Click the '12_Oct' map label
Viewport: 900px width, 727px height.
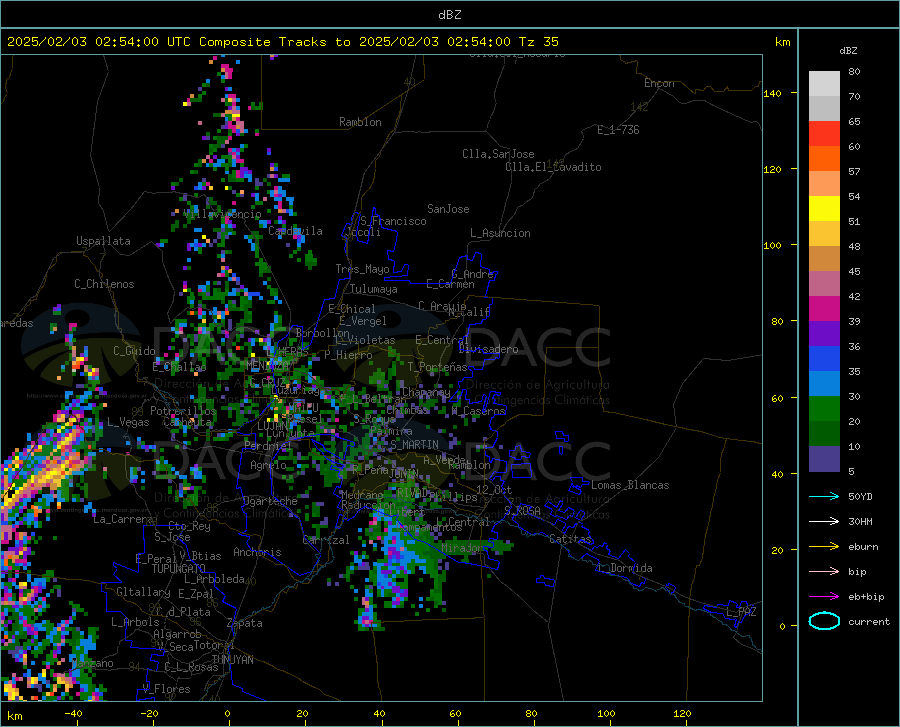click(x=494, y=489)
